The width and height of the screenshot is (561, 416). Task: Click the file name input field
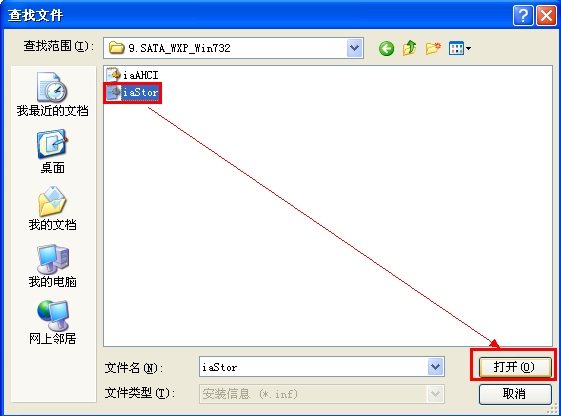coord(313,367)
